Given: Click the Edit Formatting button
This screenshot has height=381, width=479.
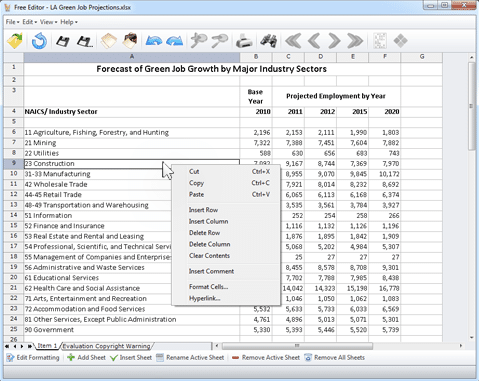Looking at the screenshot, I should [33, 358].
